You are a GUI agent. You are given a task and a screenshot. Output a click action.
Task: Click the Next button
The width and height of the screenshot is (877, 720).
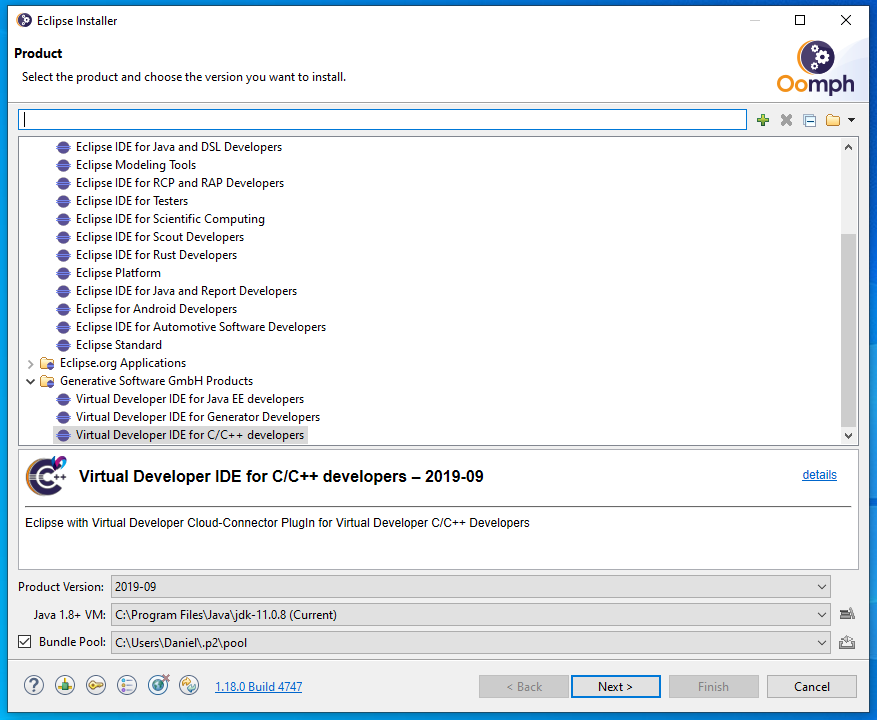pos(615,686)
